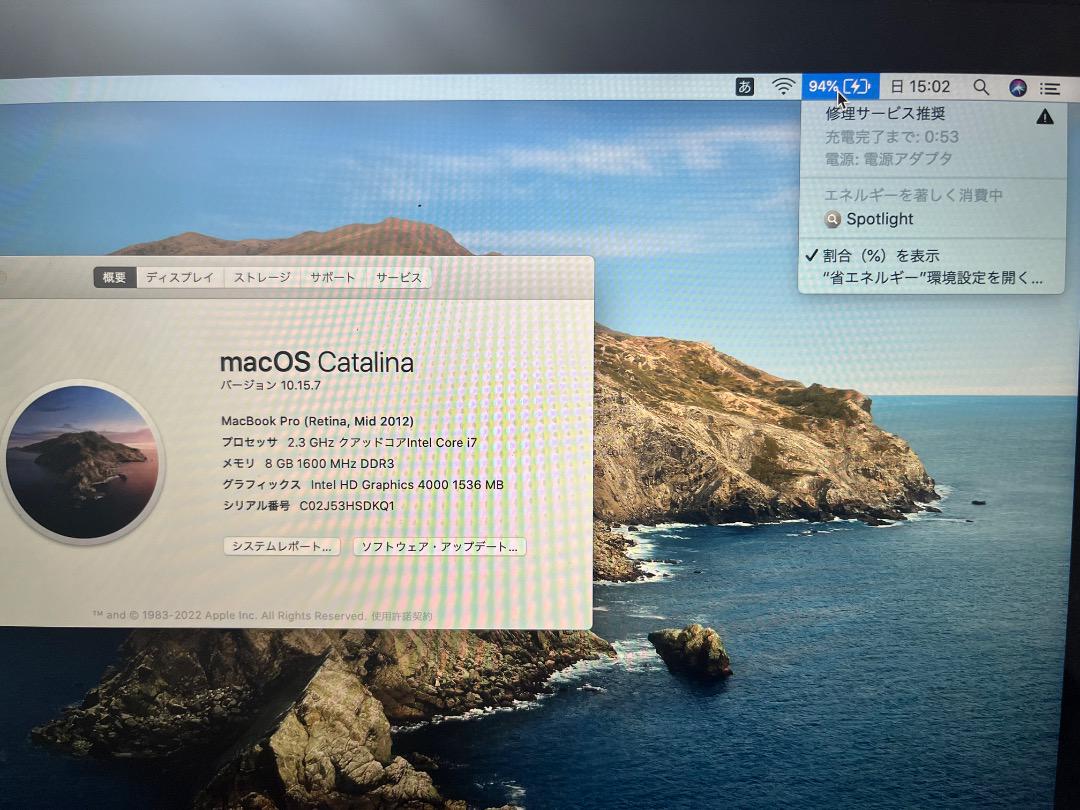Image resolution: width=1080 pixels, height=810 pixels.
Task: Click MacBook Pro (Retina, Mid 2012) text
Action: (318, 421)
